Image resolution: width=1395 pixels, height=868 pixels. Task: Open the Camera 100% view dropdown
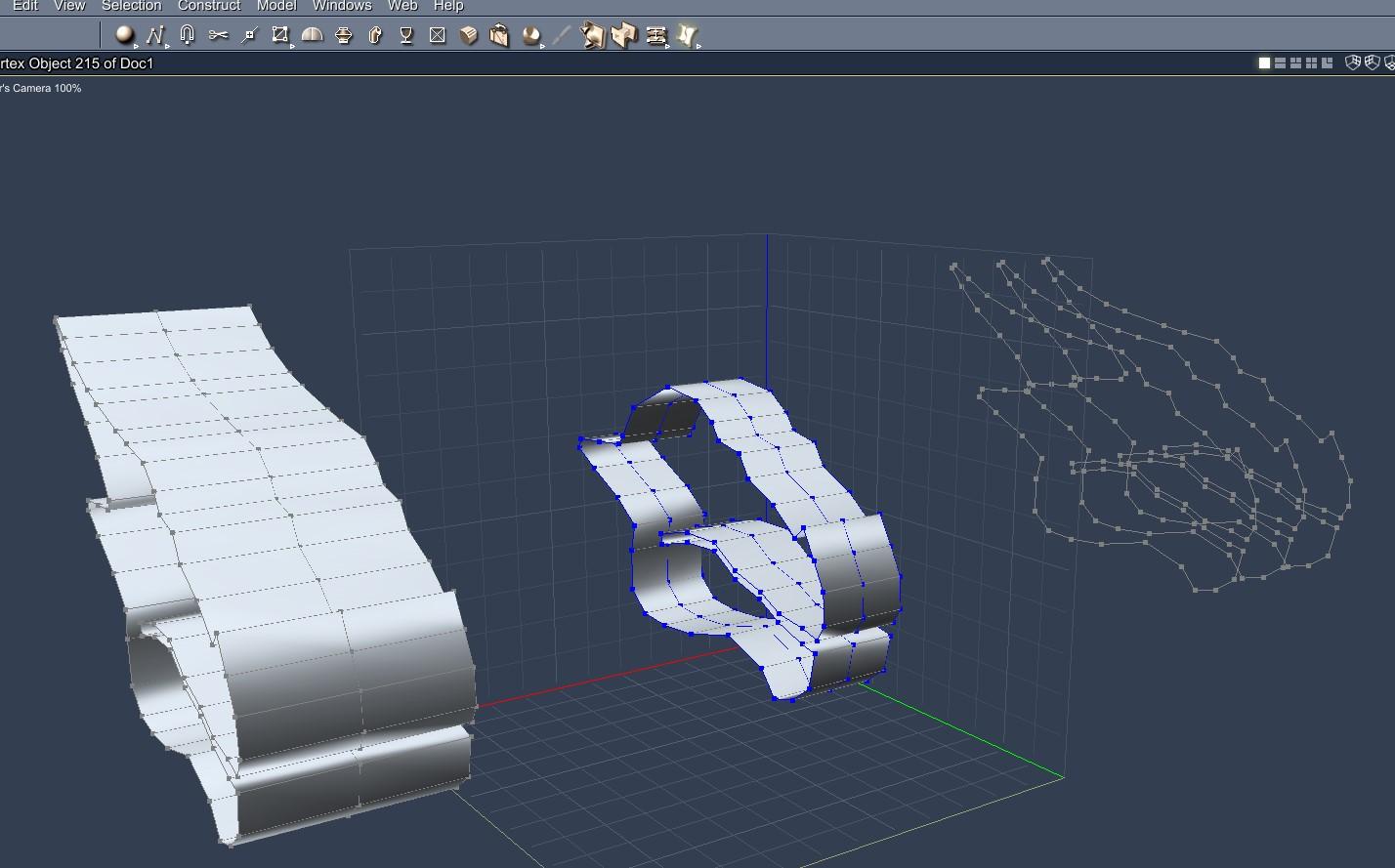pyautogui.click(x=41, y=88)
